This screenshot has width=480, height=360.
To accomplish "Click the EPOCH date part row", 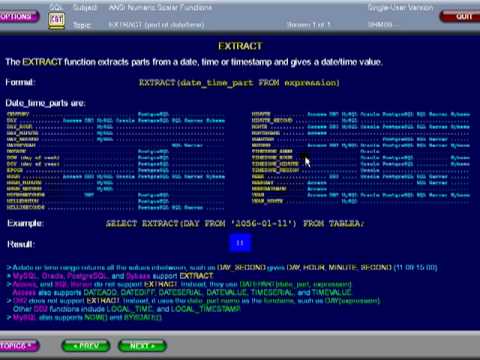I will pos(116,170).
